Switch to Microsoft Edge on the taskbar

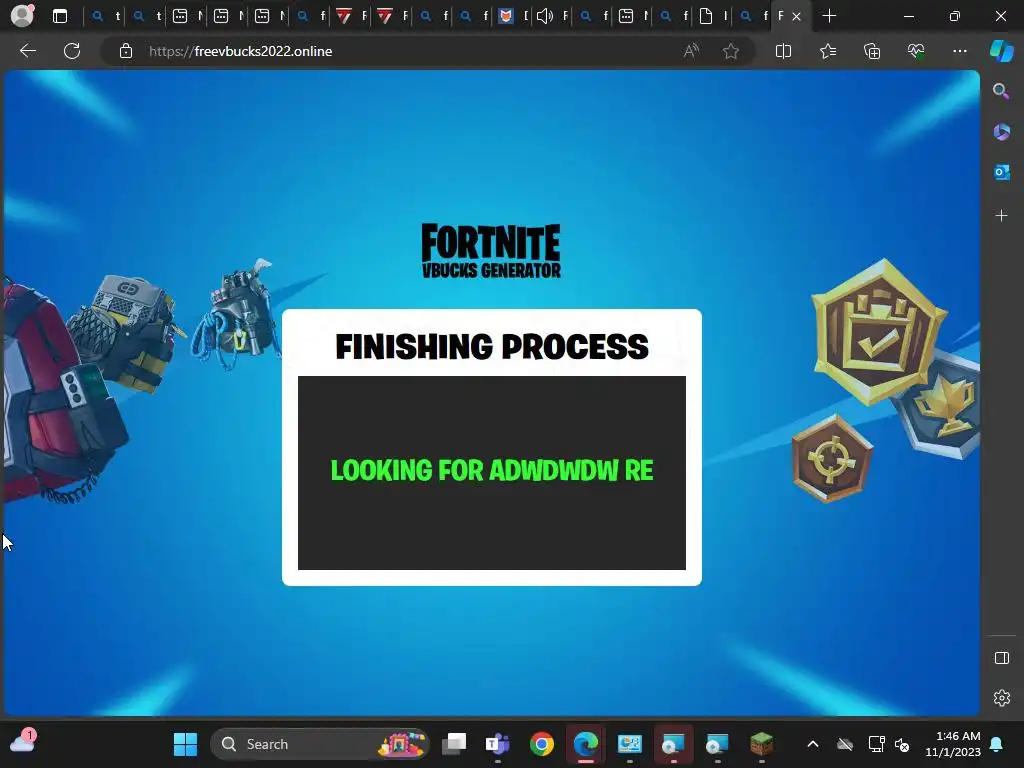pyautogui.click(x=586, y=744)
